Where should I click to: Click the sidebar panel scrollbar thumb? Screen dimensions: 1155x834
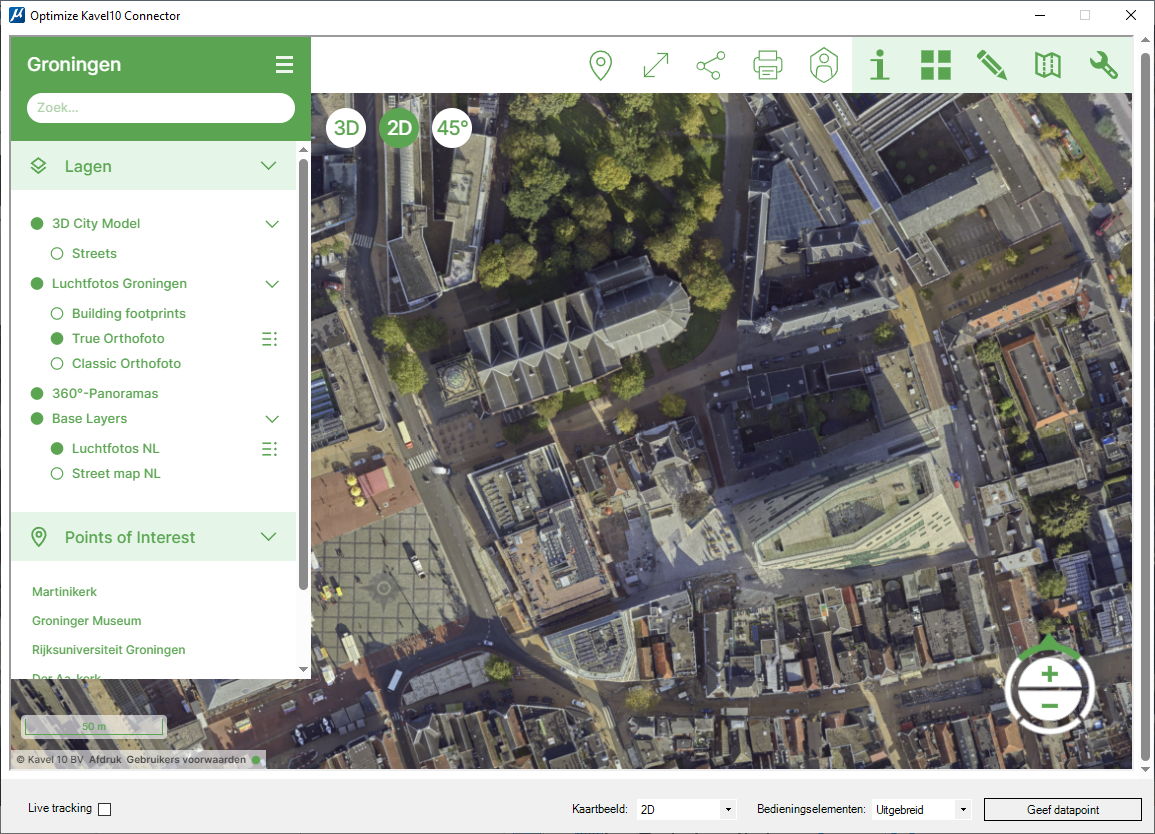point(303,374)
